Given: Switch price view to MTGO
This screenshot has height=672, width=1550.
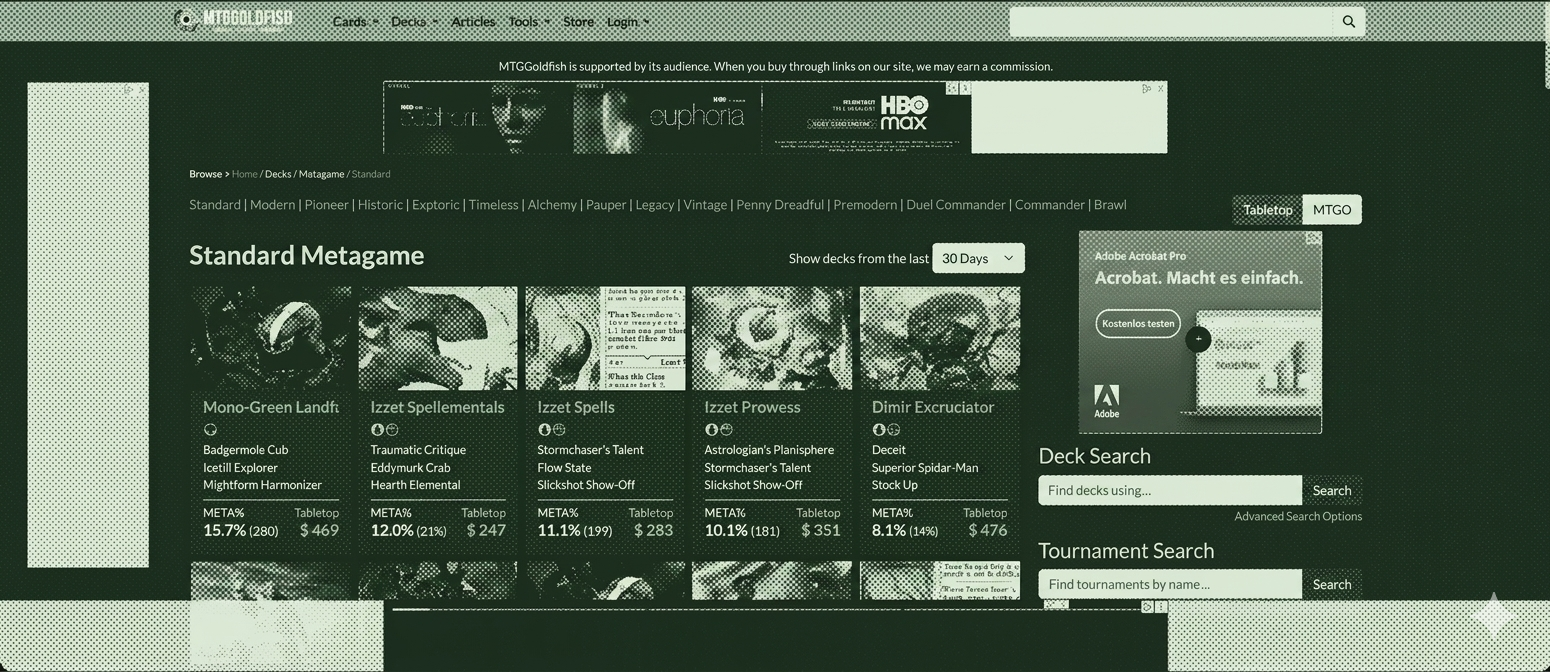Looking at the screenshot, I should (1332, 209).
